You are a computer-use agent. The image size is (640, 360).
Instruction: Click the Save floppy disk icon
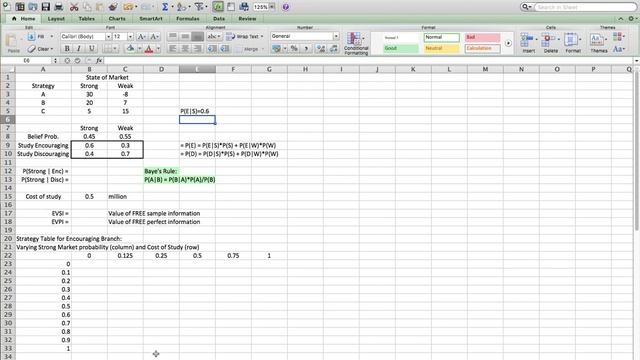[46, 7]
